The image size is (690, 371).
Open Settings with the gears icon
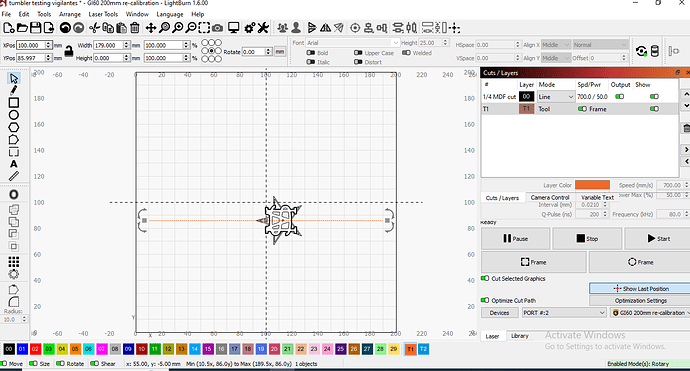(x=250, y=28)
